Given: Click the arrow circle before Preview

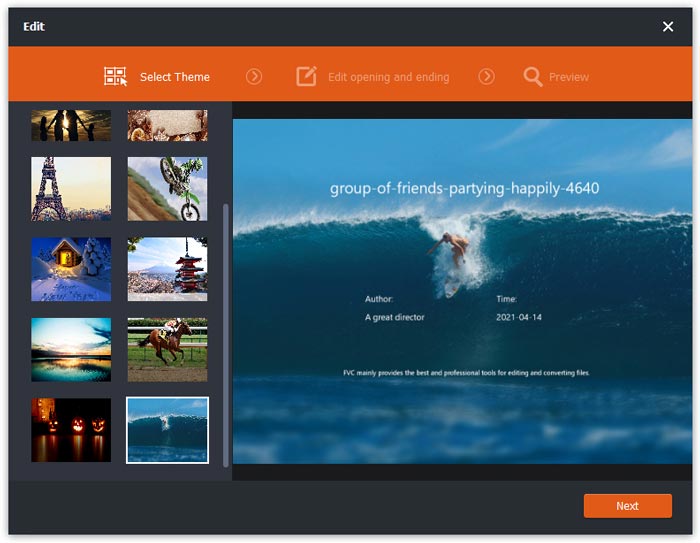Looking at the screenshot, I should click(x=486, y=77).
